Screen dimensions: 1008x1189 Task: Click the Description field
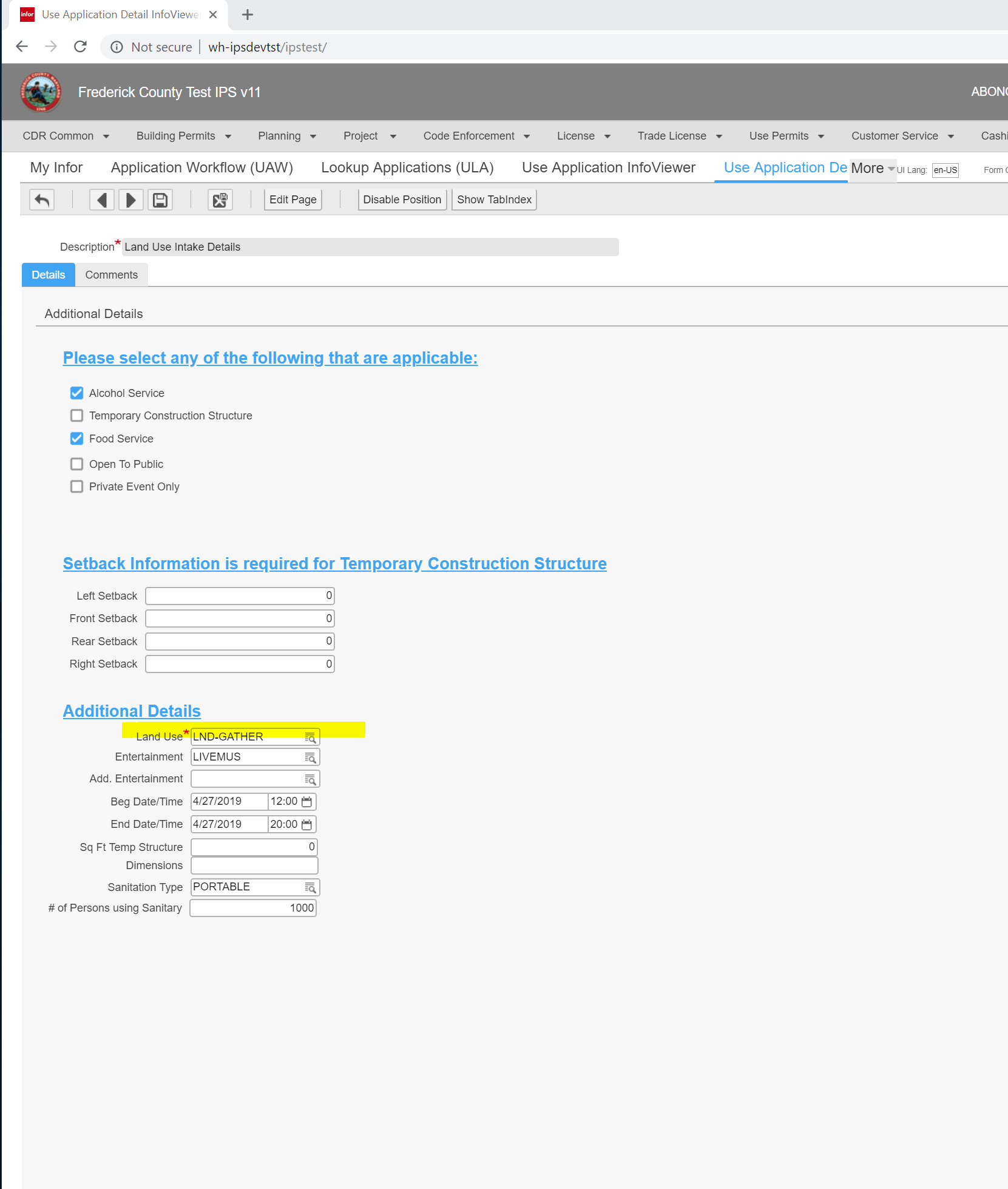point(370,247)
